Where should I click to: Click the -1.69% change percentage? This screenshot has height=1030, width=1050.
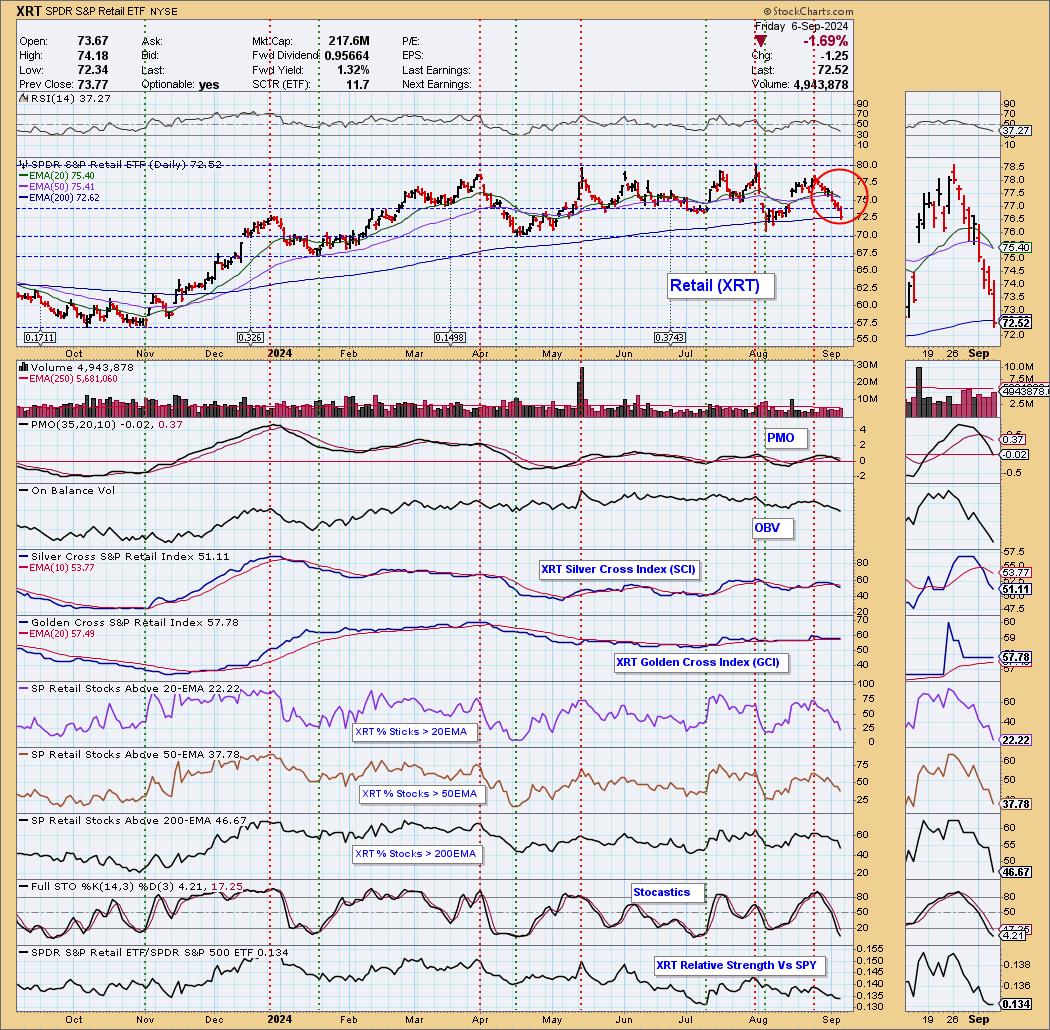pos(825,41)
